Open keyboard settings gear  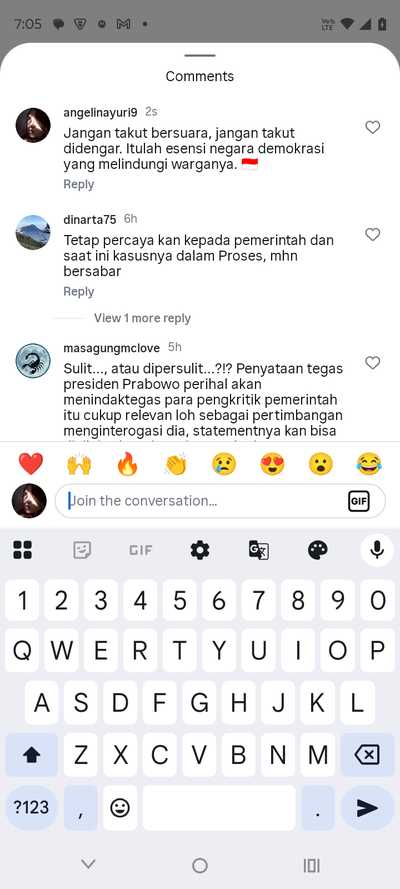click(x=199, y=550)
